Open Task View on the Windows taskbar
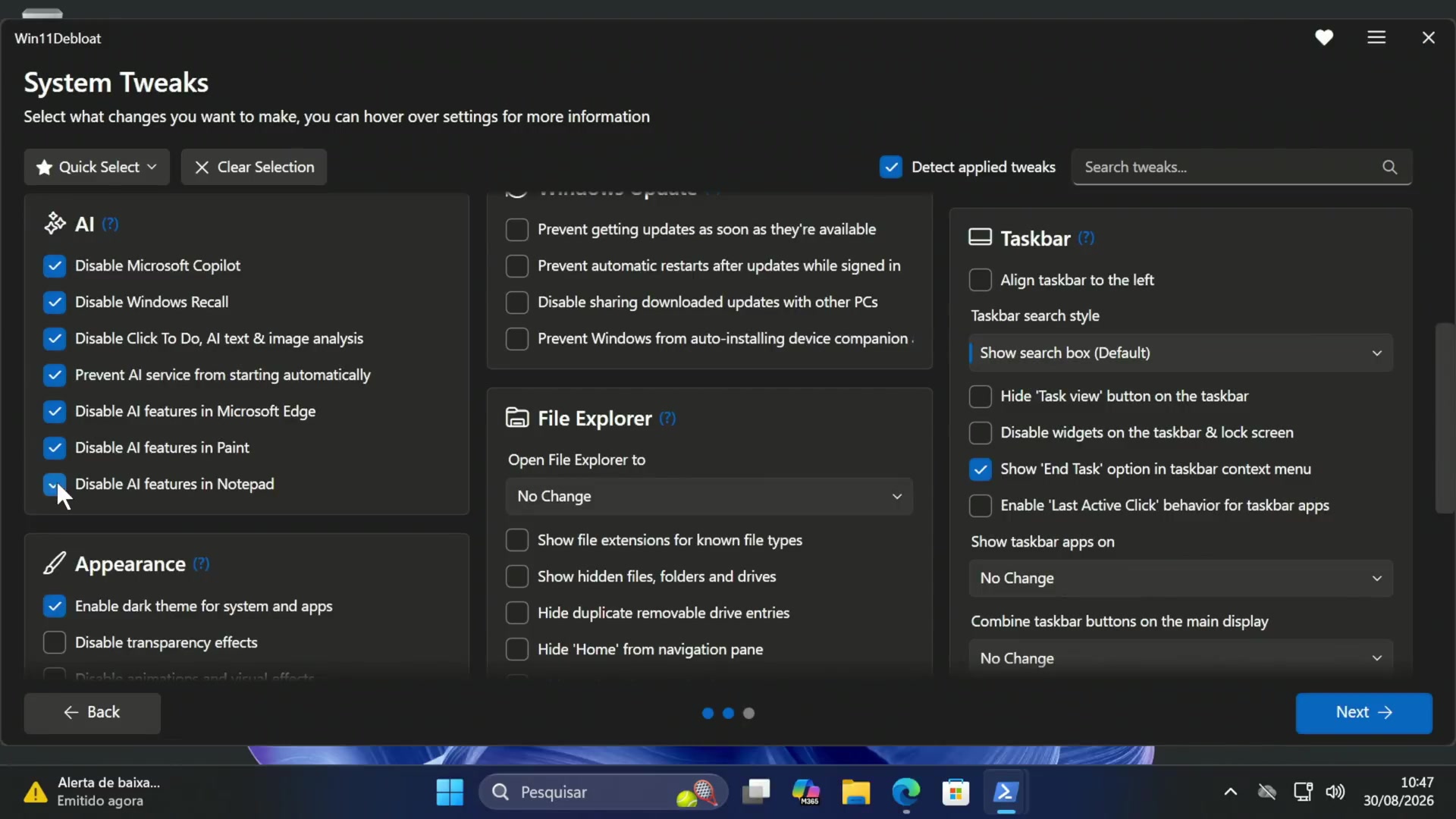Image resolution: width=1456 pixels, height=819 pixels. coord(755,792)
